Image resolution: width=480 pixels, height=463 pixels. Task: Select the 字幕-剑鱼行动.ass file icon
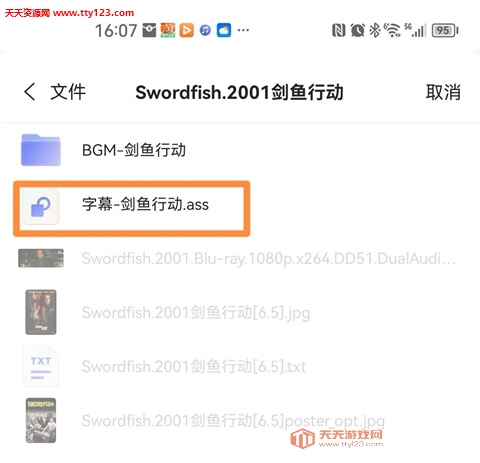click(x=41, y=206)
